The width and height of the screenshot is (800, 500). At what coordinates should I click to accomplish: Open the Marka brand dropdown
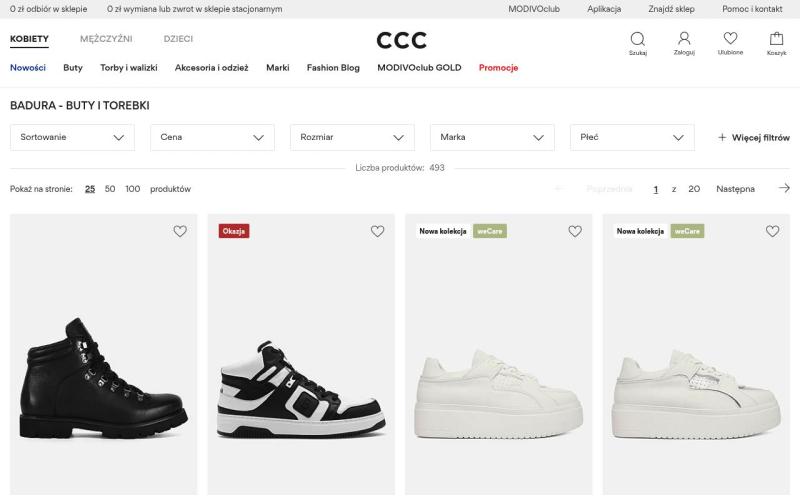(492, 137)
